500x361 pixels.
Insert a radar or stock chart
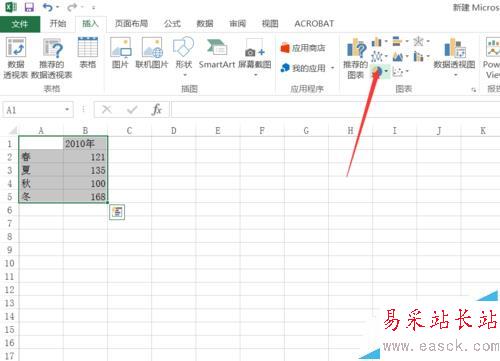(x=418, y=41)
